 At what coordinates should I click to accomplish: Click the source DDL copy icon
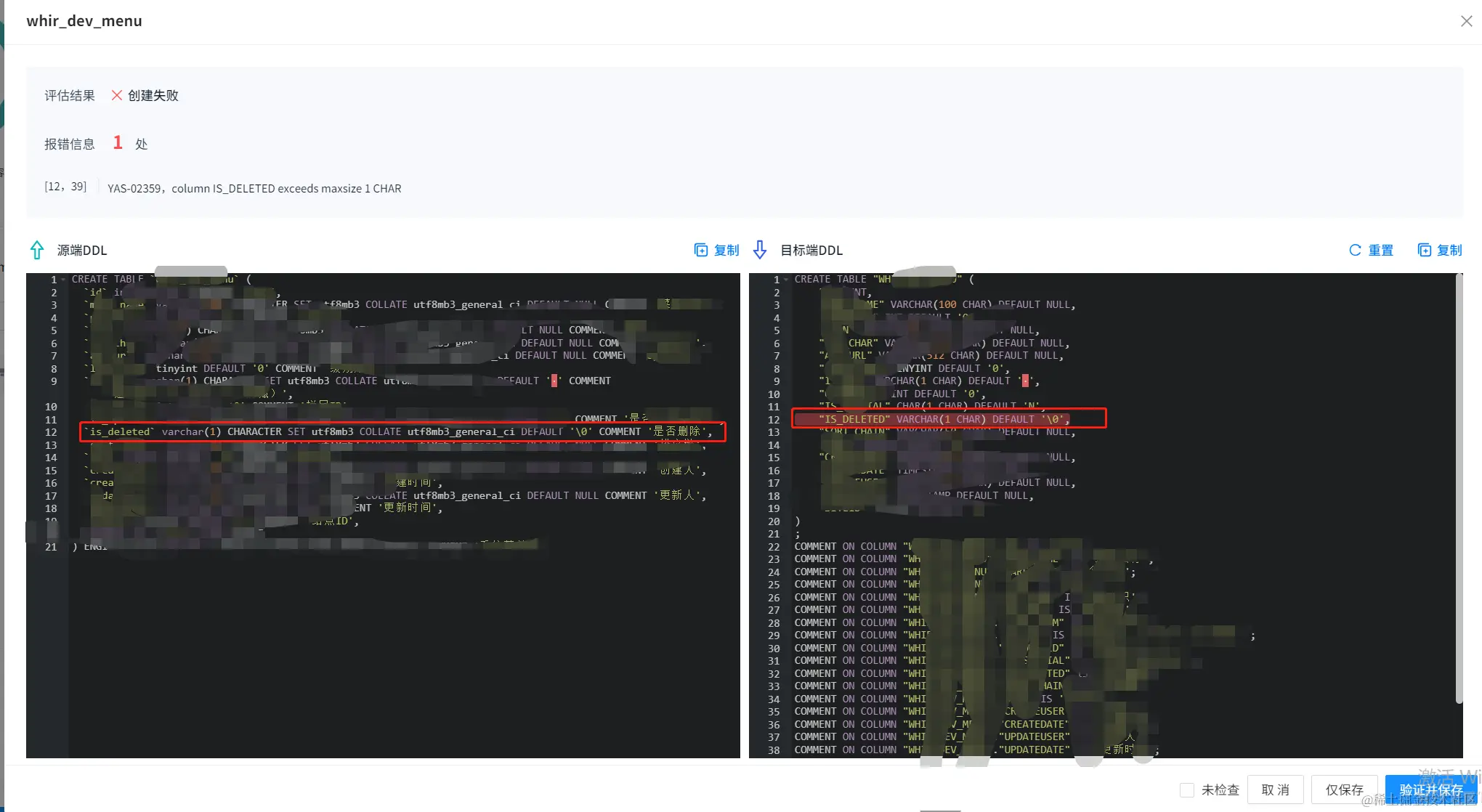click(x=701, y=250)
